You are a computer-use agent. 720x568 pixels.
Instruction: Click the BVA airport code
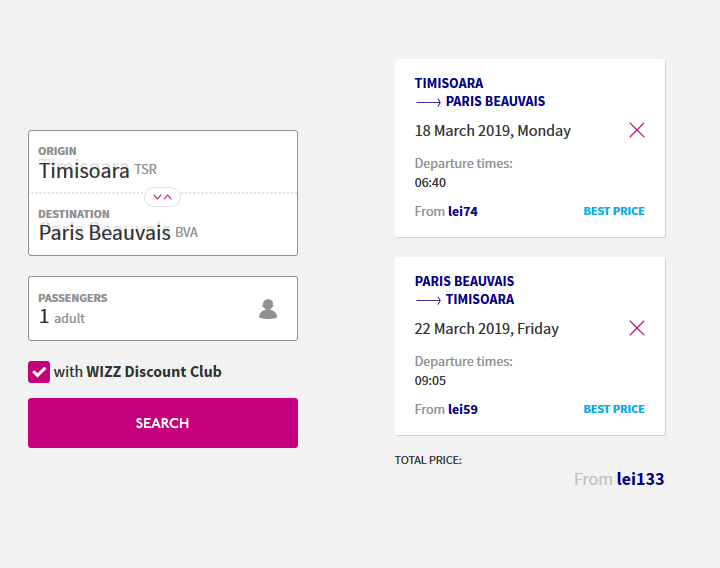point(186,232)
